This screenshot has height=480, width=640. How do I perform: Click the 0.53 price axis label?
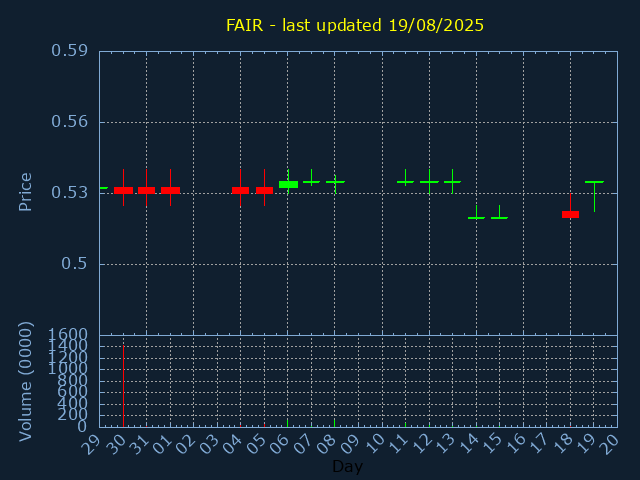pos(69,193)
